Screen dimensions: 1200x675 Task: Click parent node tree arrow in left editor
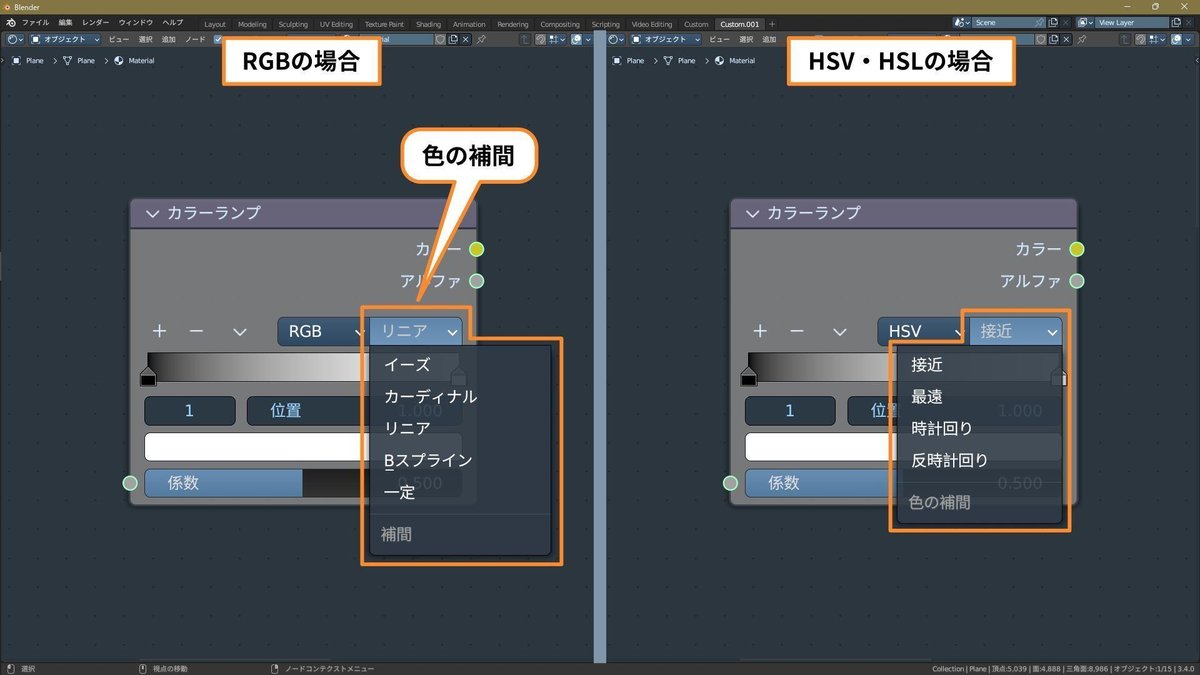[x=525, y=39]
